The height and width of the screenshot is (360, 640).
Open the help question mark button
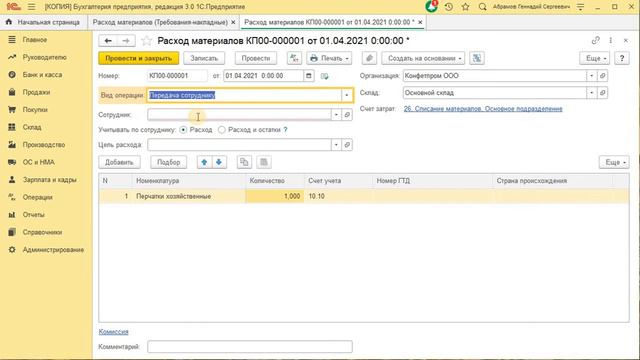(x=622, y=58)
